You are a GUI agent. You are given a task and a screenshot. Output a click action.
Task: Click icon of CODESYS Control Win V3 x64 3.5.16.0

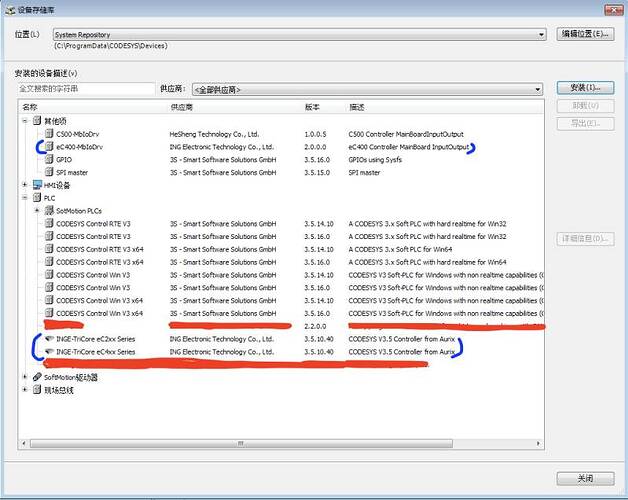click(49, 313)
